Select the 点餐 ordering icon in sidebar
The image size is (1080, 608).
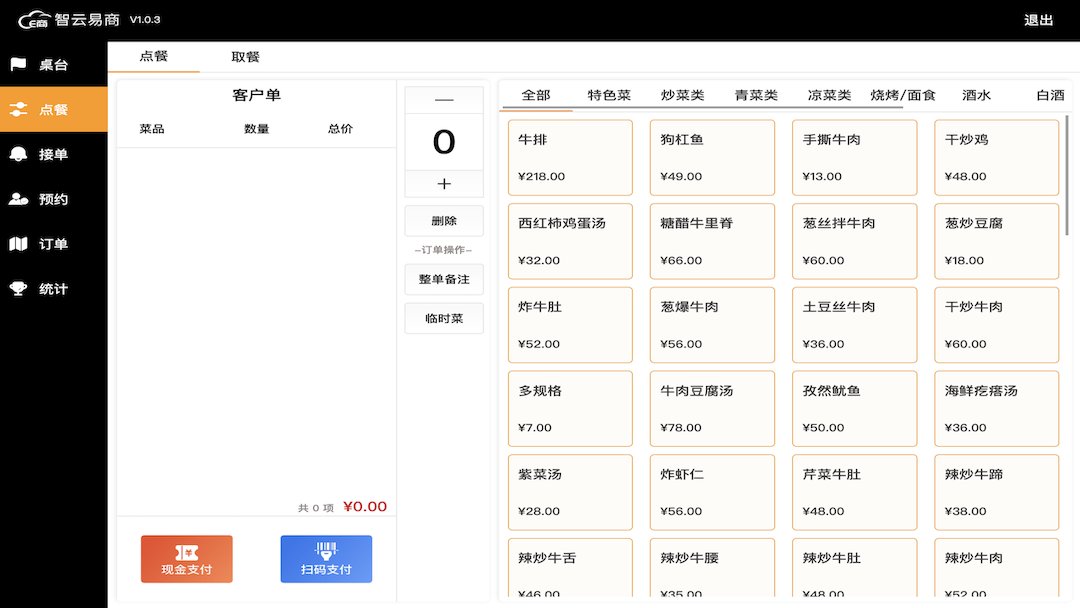point(19,110)
